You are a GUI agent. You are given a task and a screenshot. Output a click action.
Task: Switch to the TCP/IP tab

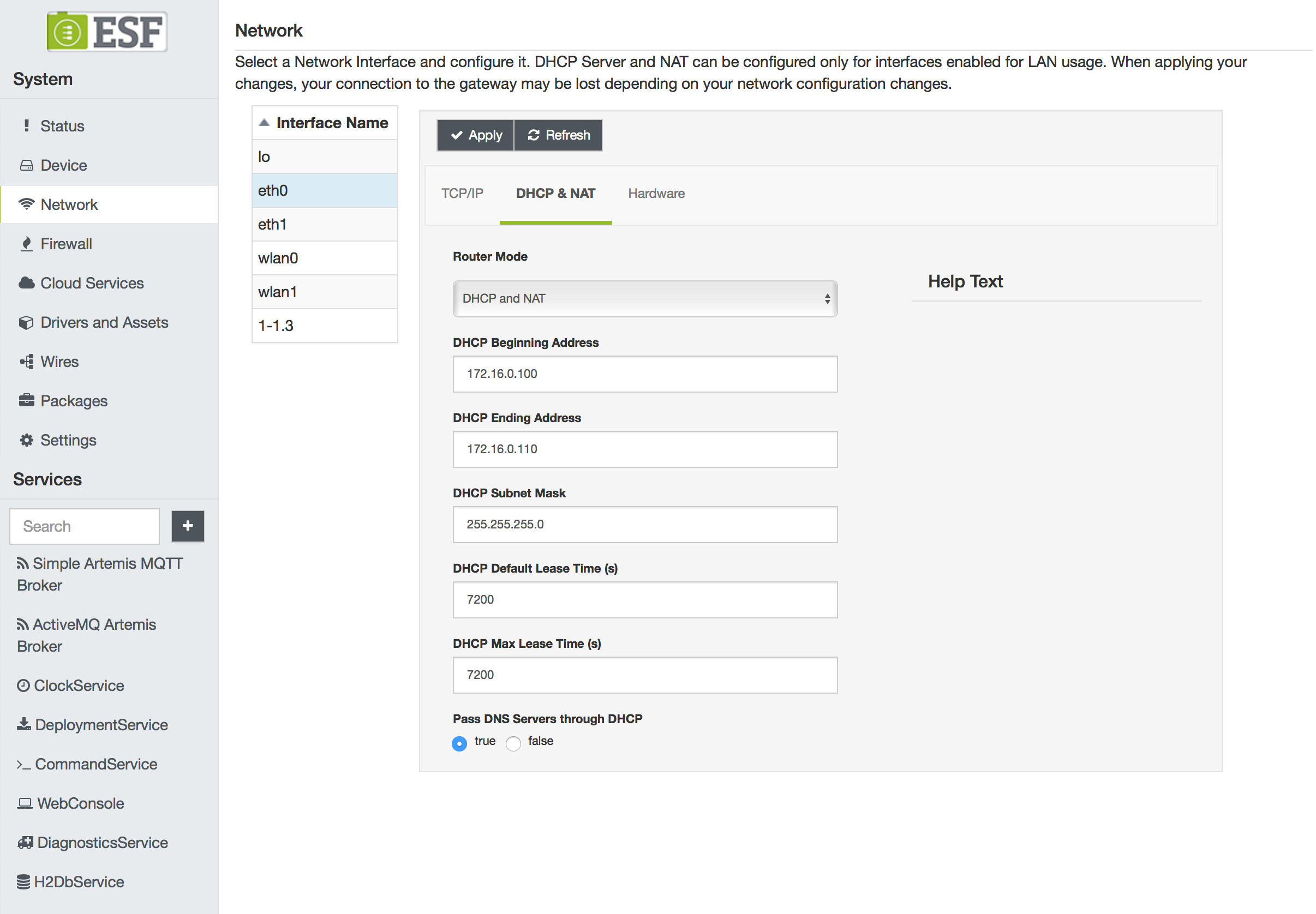coord(462,194)
